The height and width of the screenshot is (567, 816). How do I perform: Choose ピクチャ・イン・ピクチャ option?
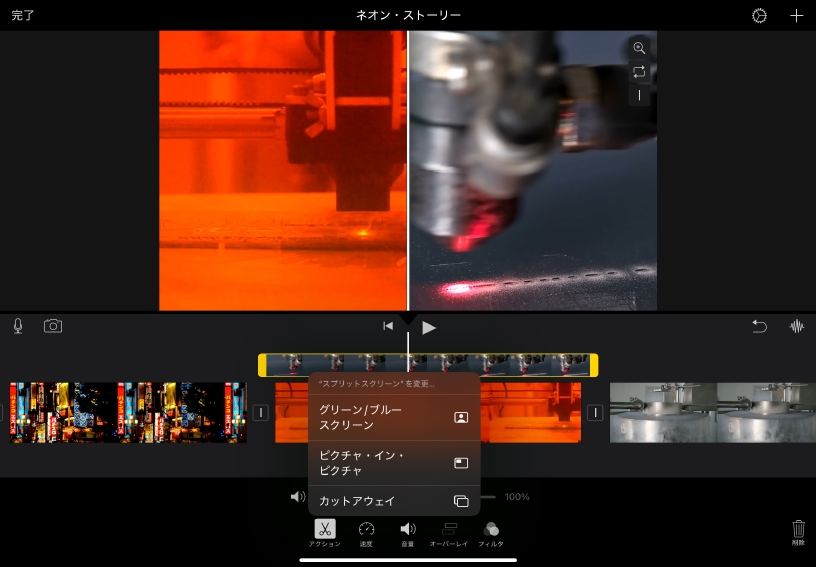394,463
